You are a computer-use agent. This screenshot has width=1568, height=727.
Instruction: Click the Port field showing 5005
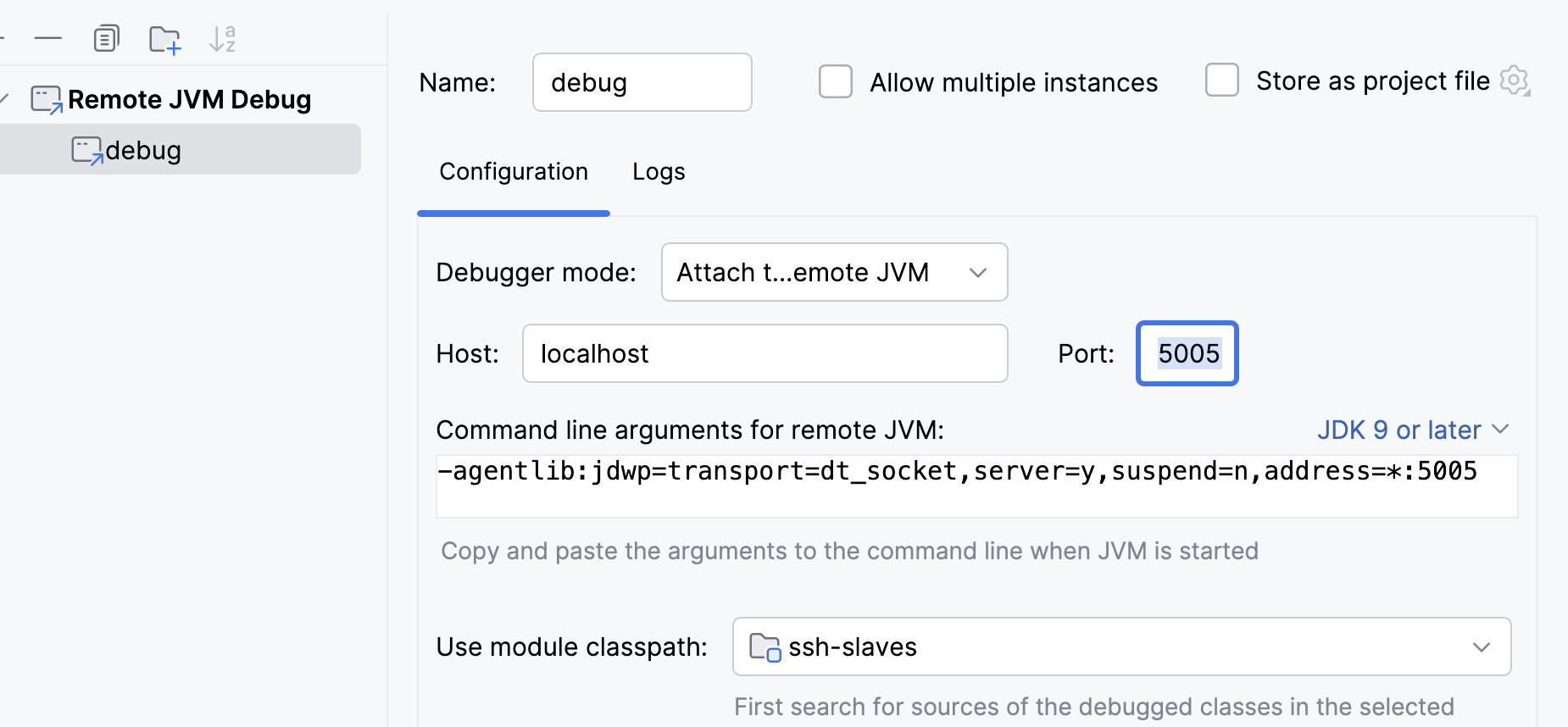pos(1187,353)
